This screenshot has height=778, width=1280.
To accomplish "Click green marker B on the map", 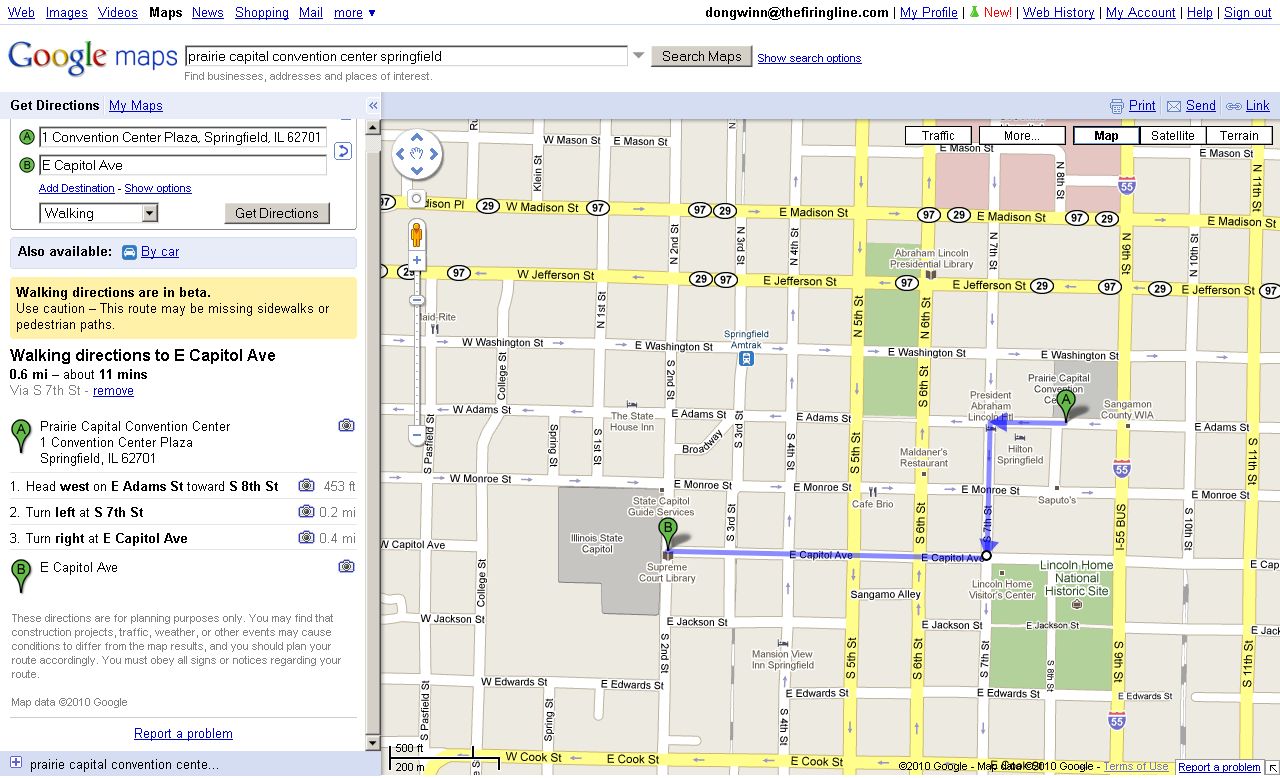I will [667, 535].
